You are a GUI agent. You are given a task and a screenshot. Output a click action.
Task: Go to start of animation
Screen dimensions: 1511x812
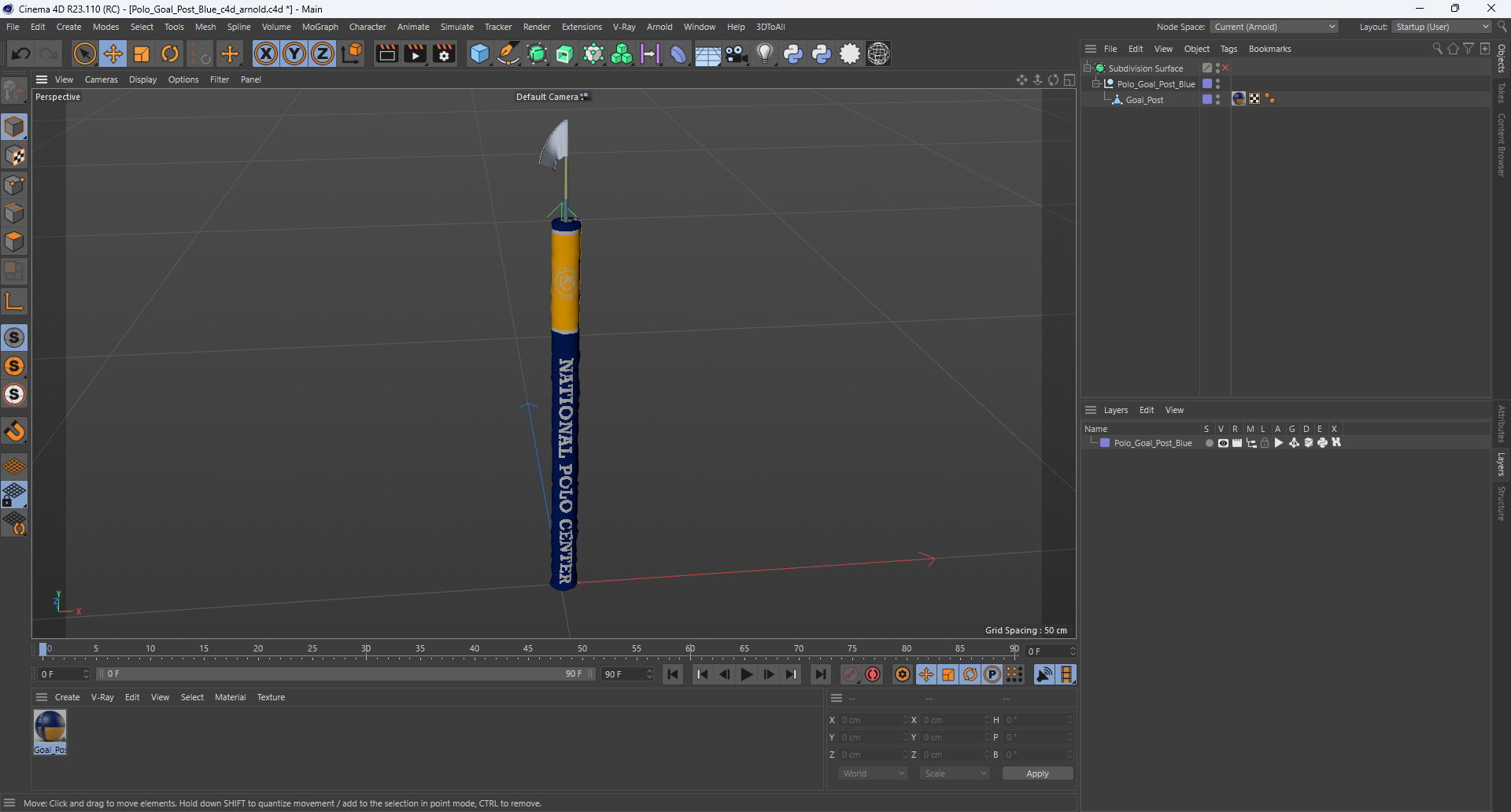(672, 674)
